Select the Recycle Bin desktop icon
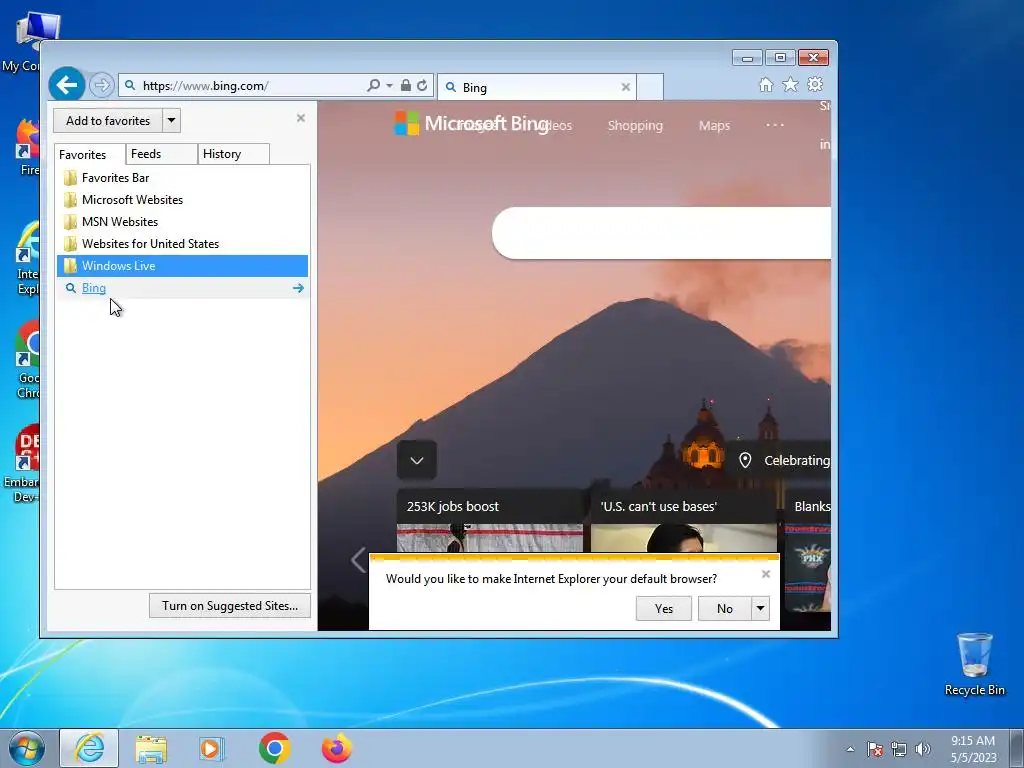The image size is (1024, 768). [974, 664]
